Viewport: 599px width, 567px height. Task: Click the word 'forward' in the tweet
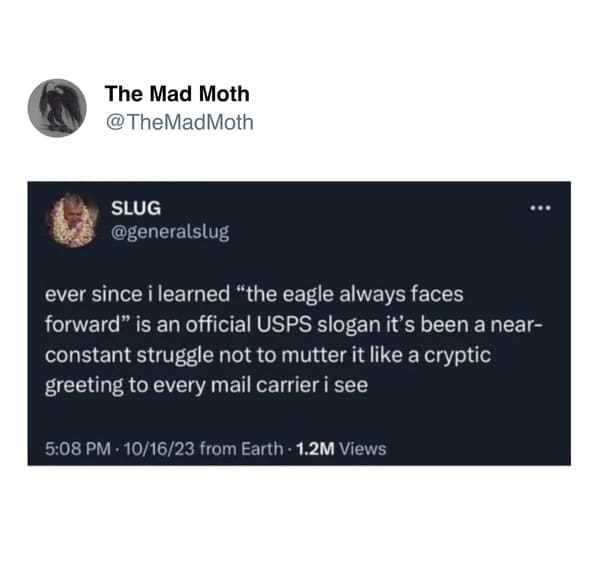click(x=82, y=325)
